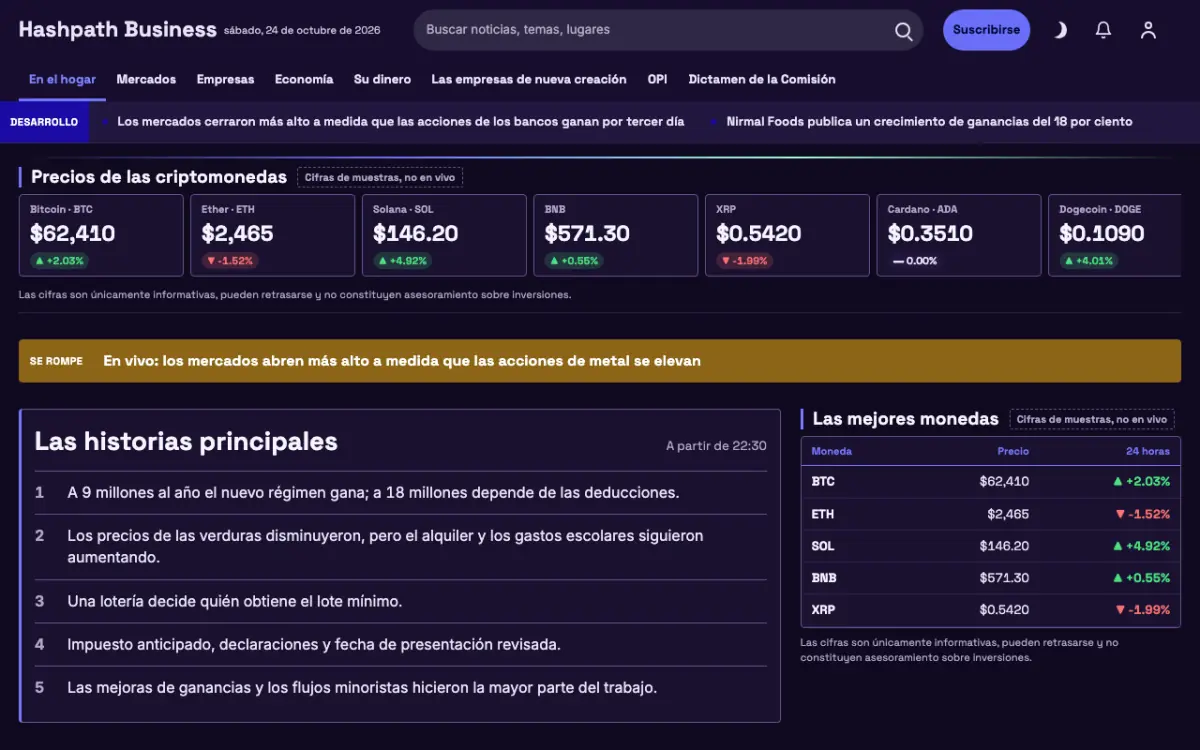Screen dimensions: 1200x750
Task: Click Bitcoin's +2.03% change badge
Action: tap(59, 261)
